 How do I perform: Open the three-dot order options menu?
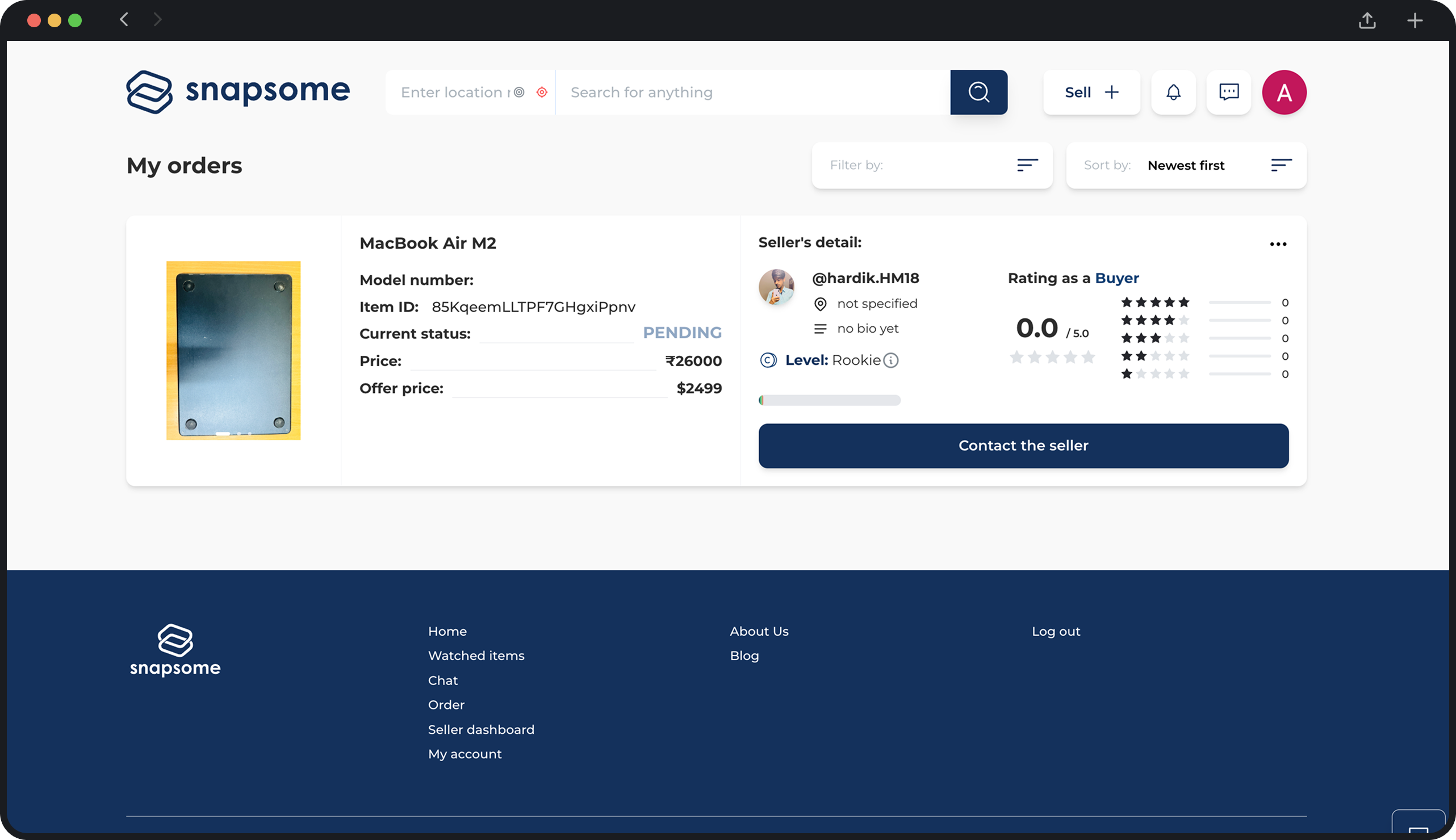tap(1278, 244)
